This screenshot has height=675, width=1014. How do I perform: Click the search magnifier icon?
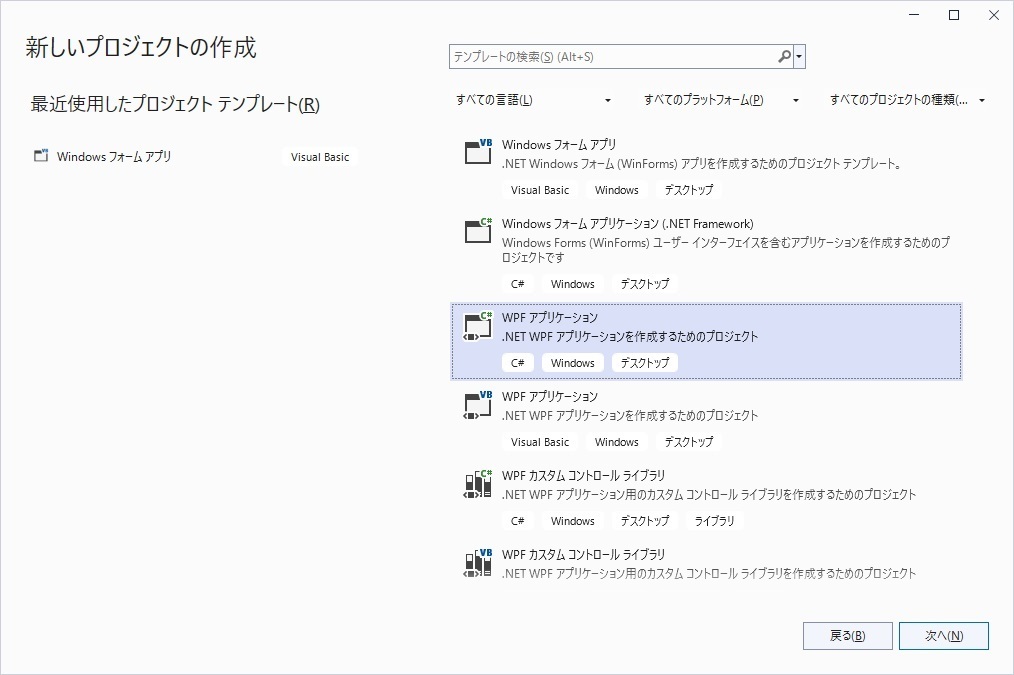click(783, 56)
